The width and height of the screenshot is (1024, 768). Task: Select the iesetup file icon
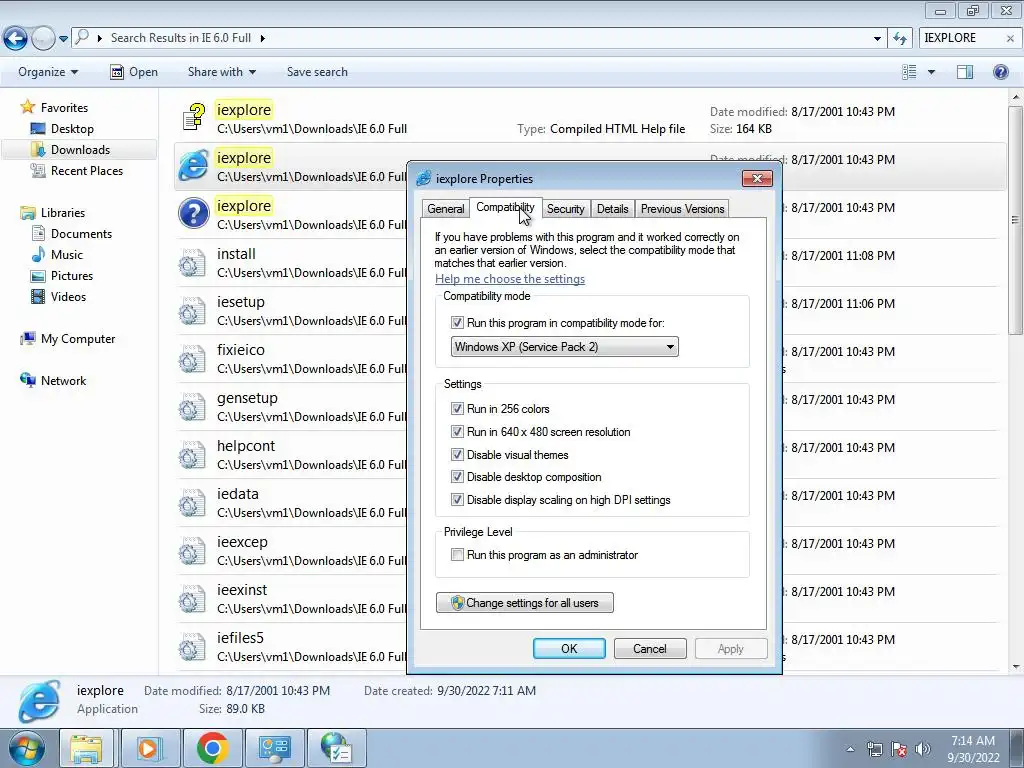(x=192, y=311)
